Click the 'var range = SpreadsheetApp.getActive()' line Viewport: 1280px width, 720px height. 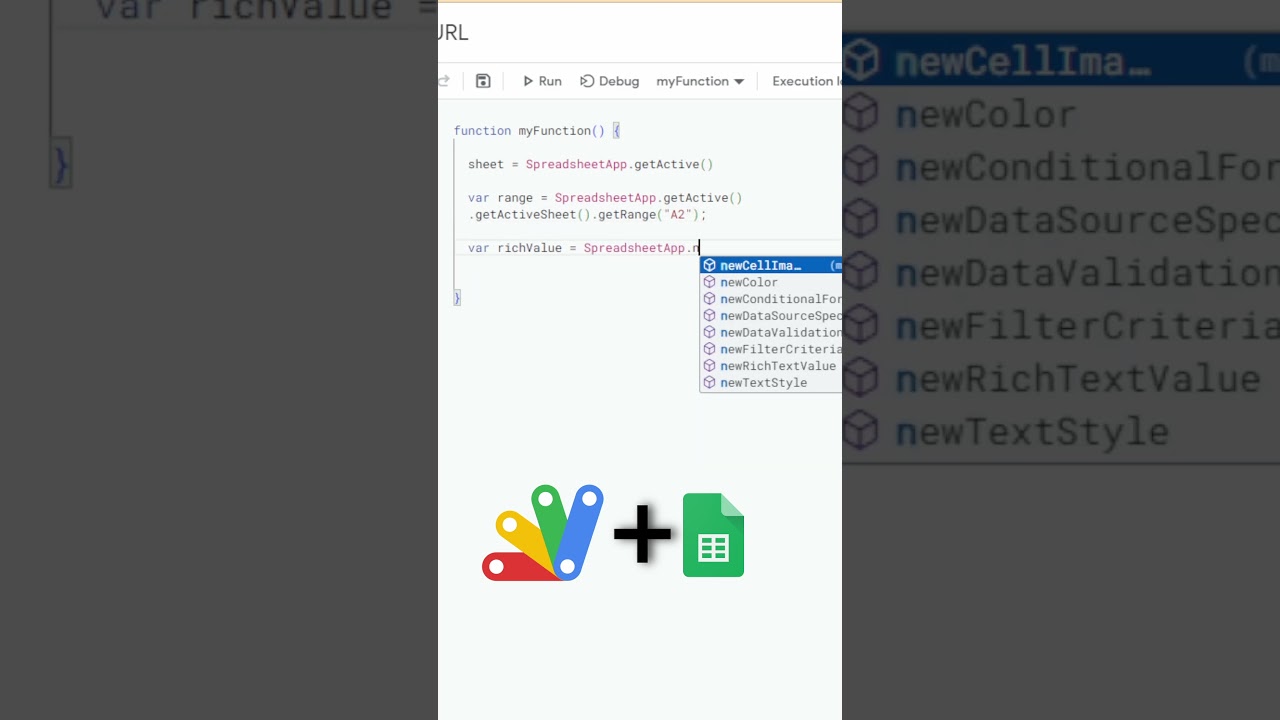[605, 198]
